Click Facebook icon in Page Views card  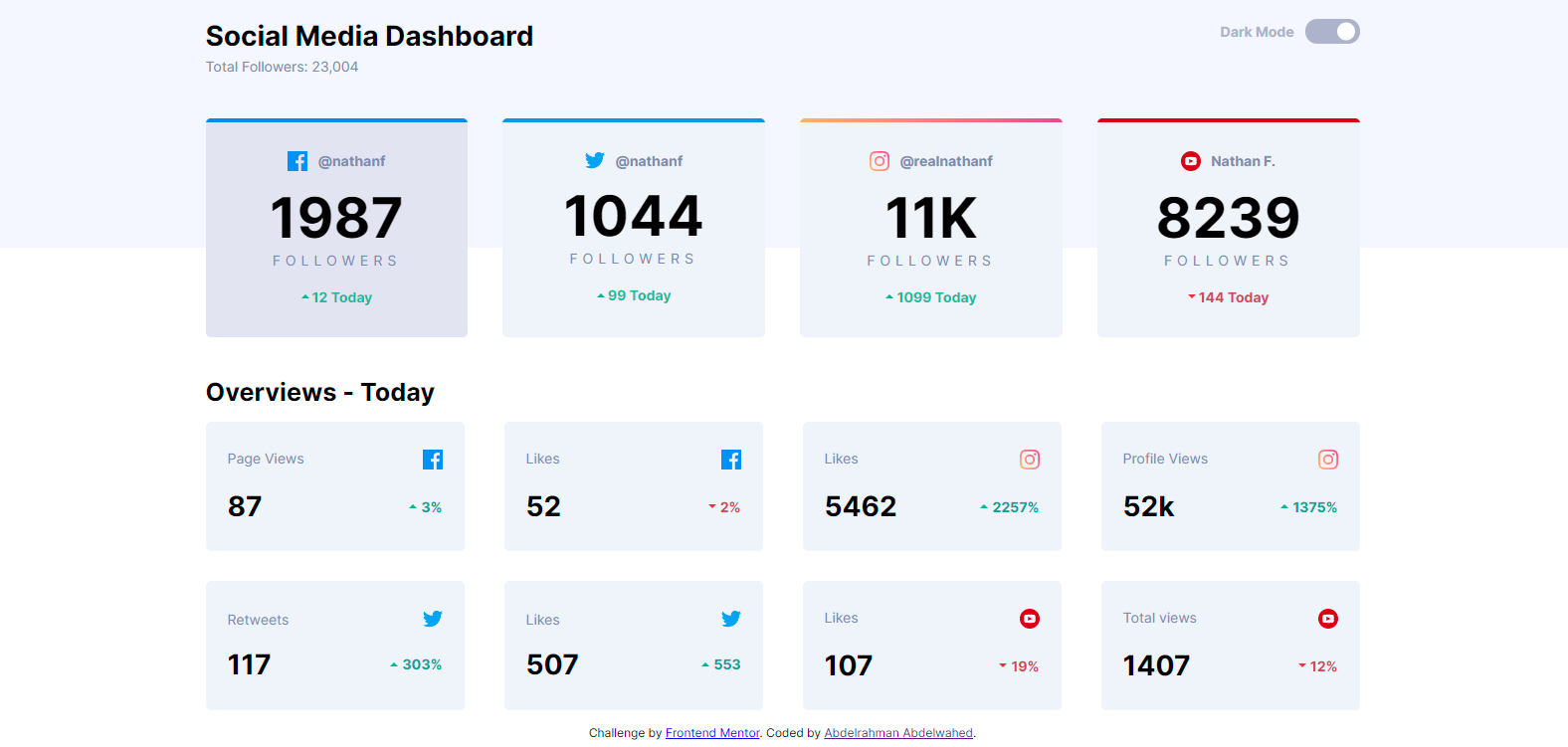click(433, 460)
